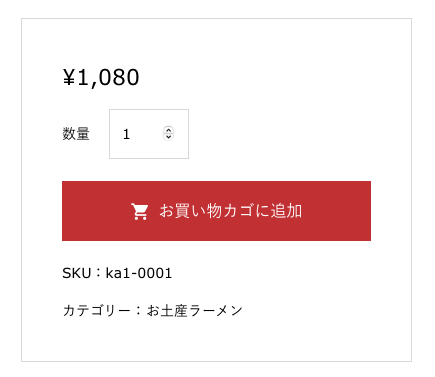Click the quantity spinner control

click(169, 134)
